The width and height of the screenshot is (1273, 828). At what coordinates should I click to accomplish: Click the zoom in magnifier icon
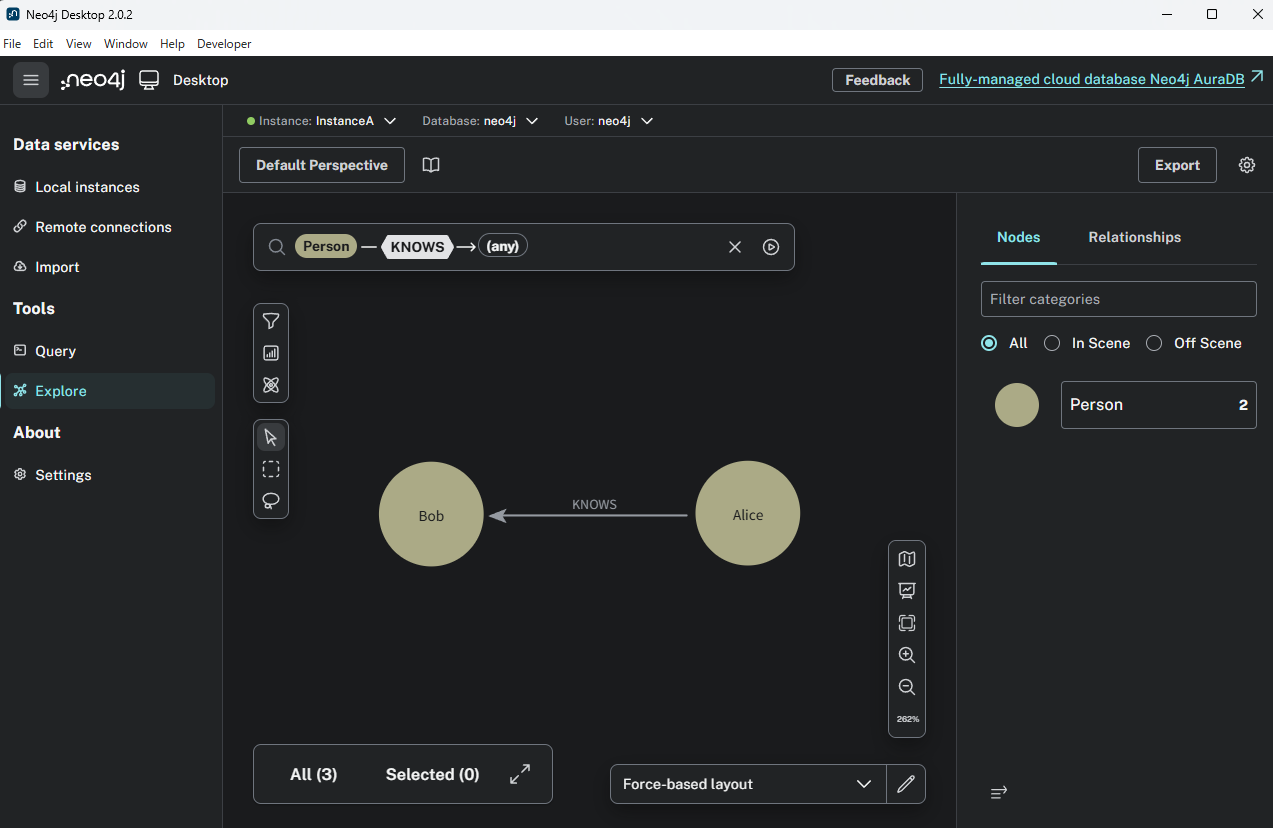(x=907, y=655)
